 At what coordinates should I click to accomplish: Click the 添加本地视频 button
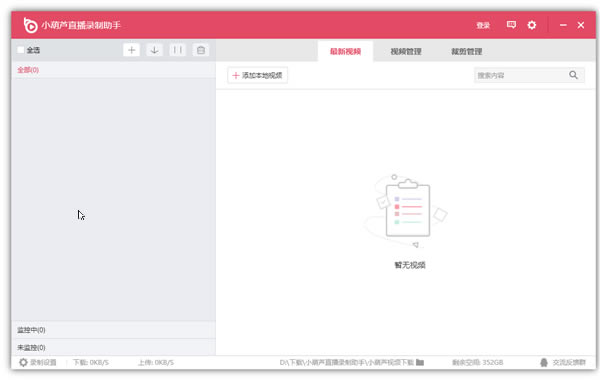[258, 75]
